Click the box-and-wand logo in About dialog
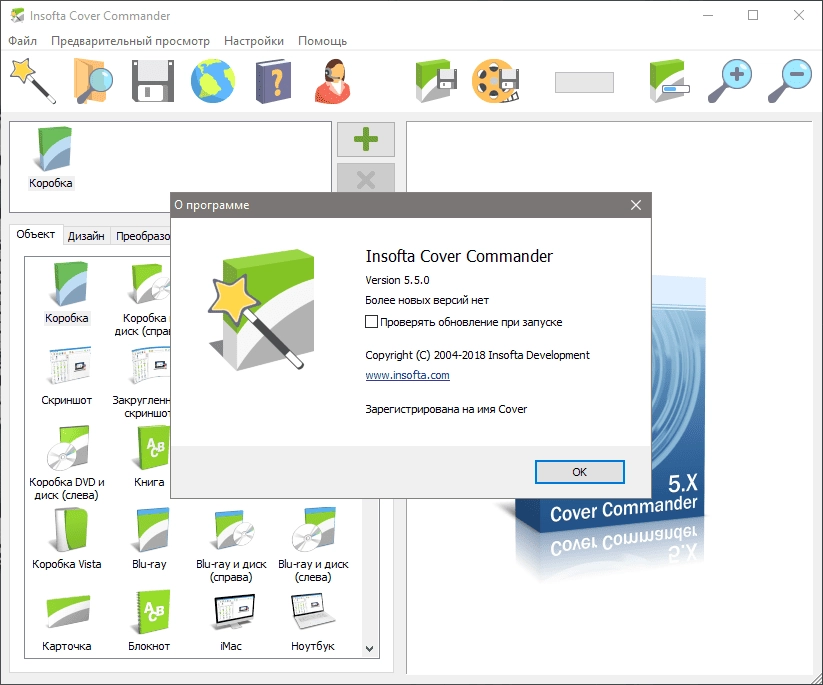 coord(261,310)
